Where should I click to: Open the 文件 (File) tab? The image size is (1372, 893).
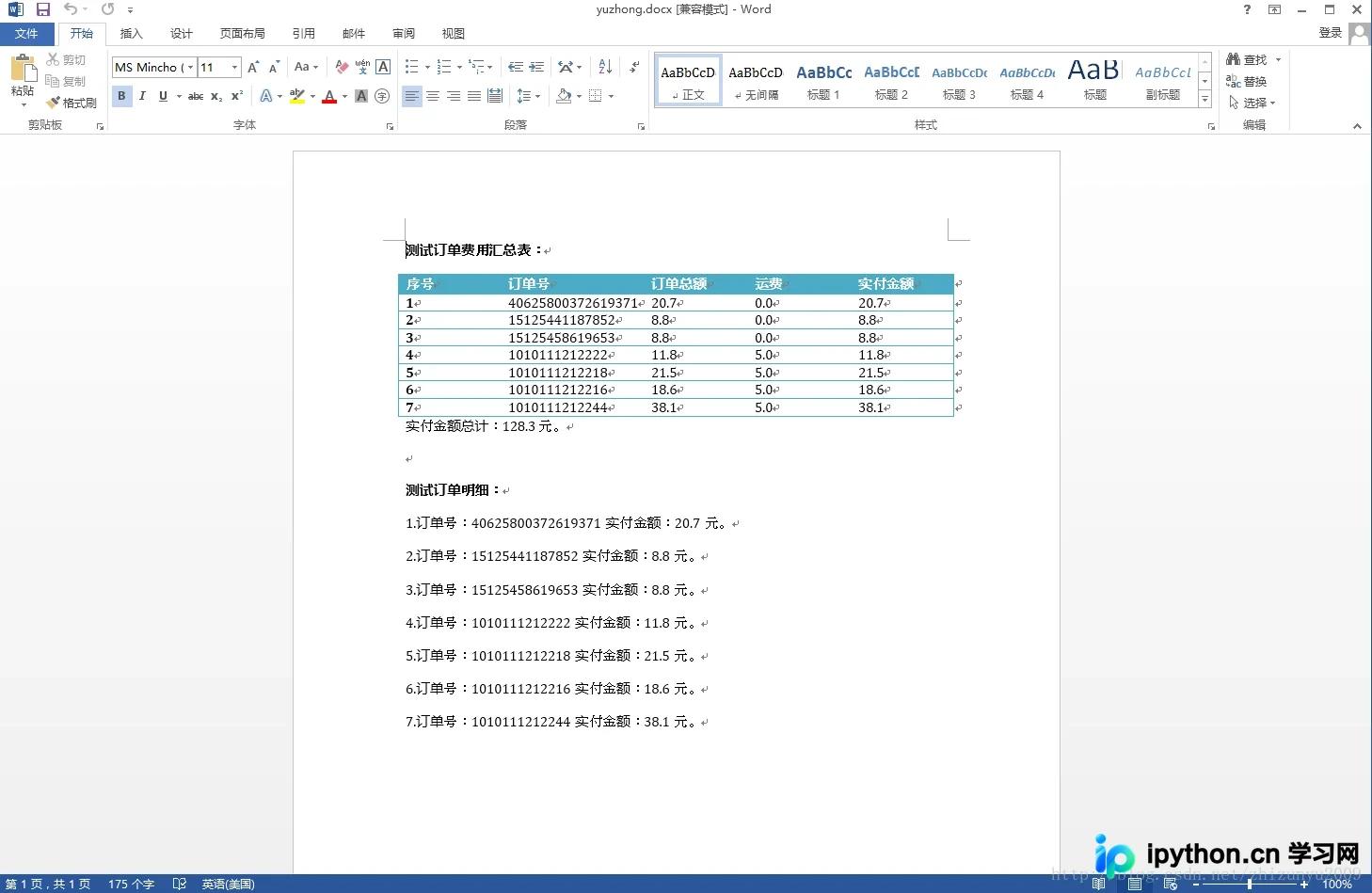tap(26, 34)
